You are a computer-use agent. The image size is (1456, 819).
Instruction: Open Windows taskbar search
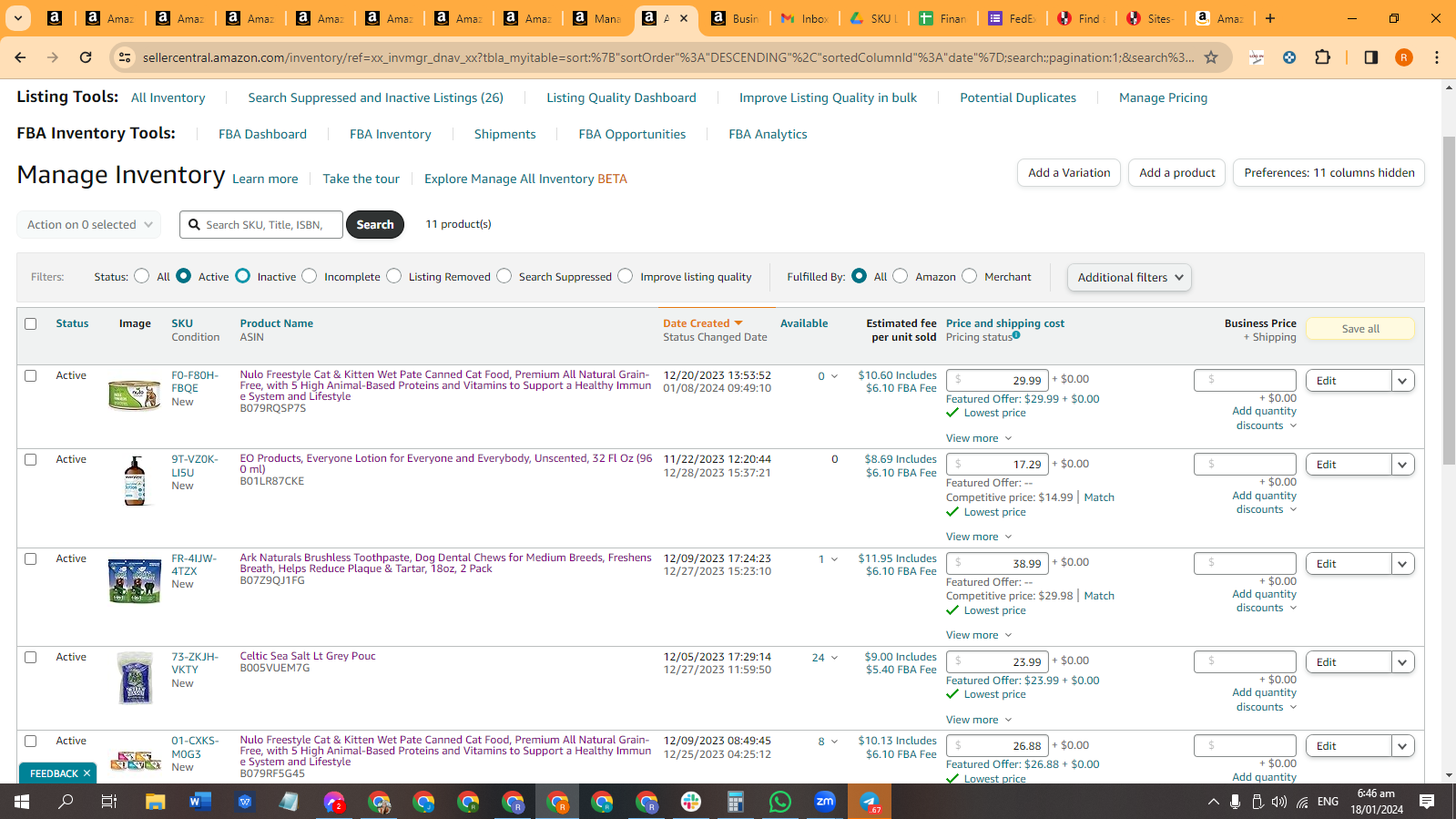click(x=66, y=802)
